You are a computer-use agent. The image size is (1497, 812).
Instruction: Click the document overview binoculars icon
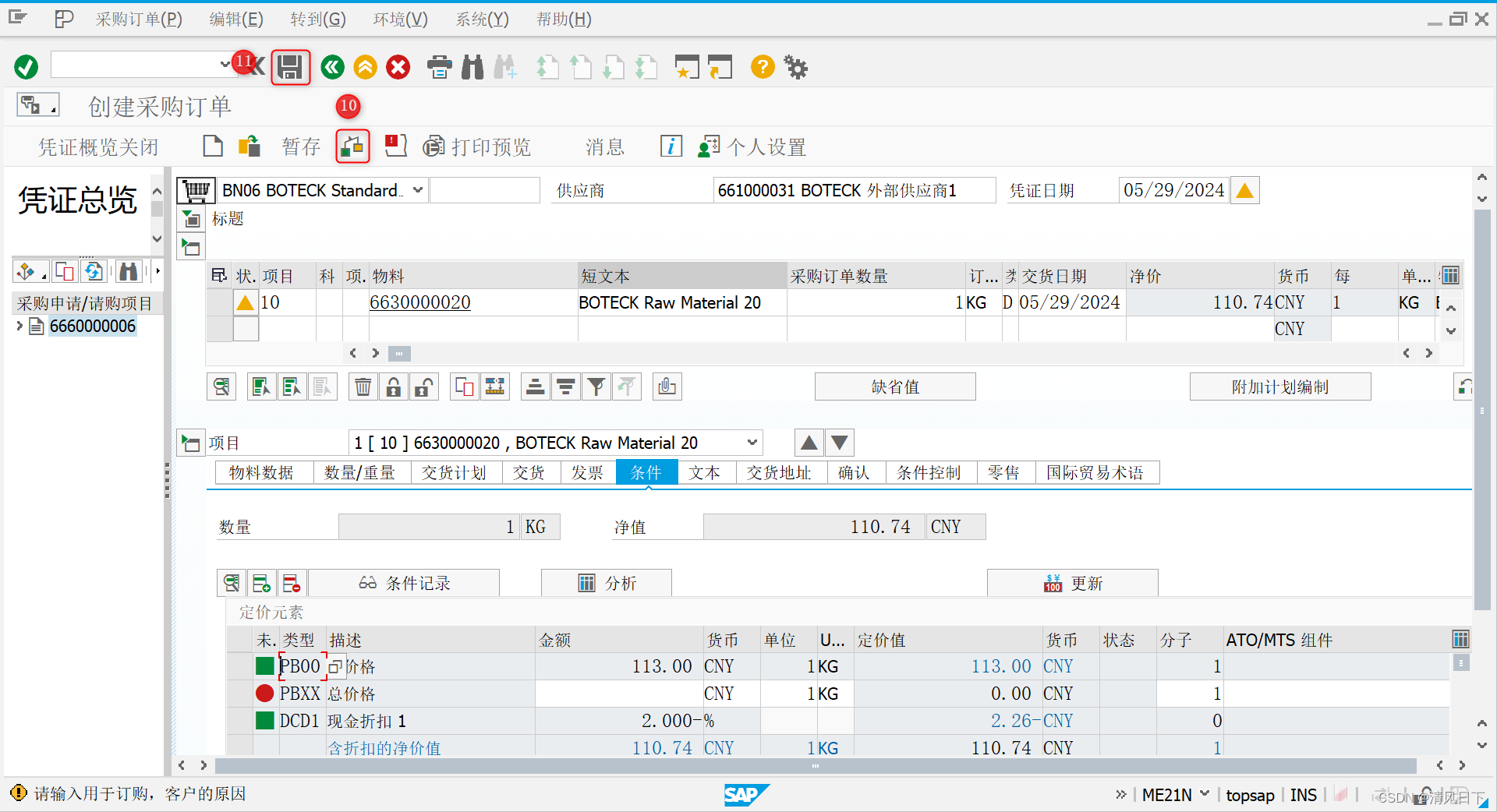(x=128, y=271)
